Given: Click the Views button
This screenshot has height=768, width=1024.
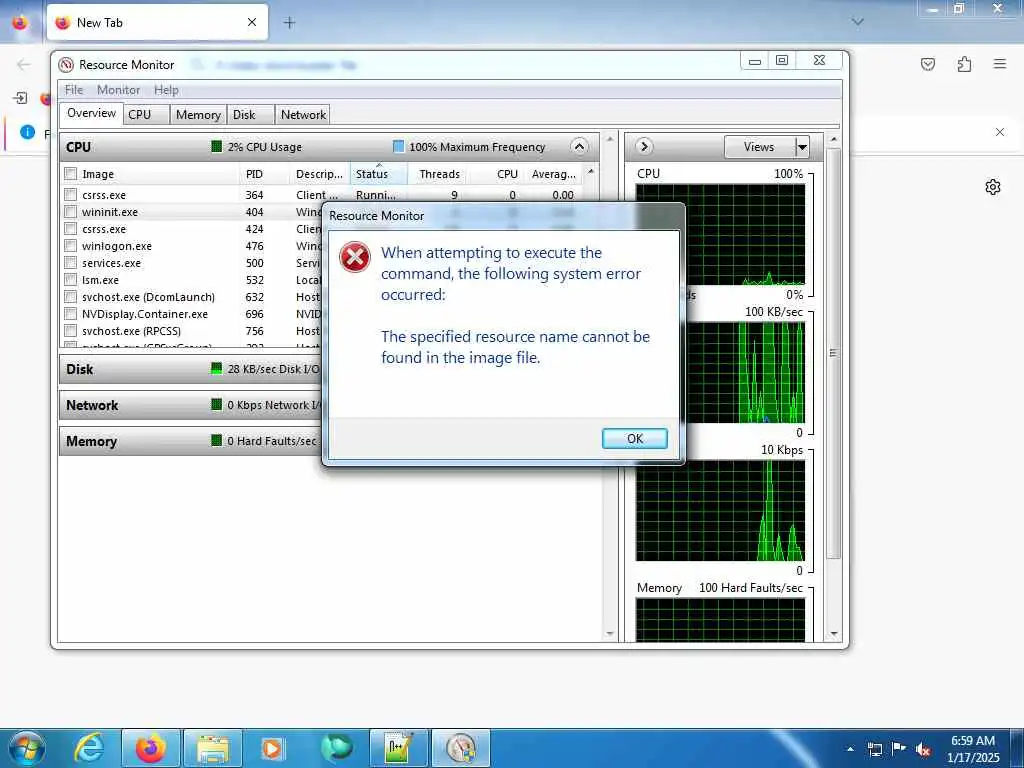Looking at the screenshot, I should click(760, 147).
